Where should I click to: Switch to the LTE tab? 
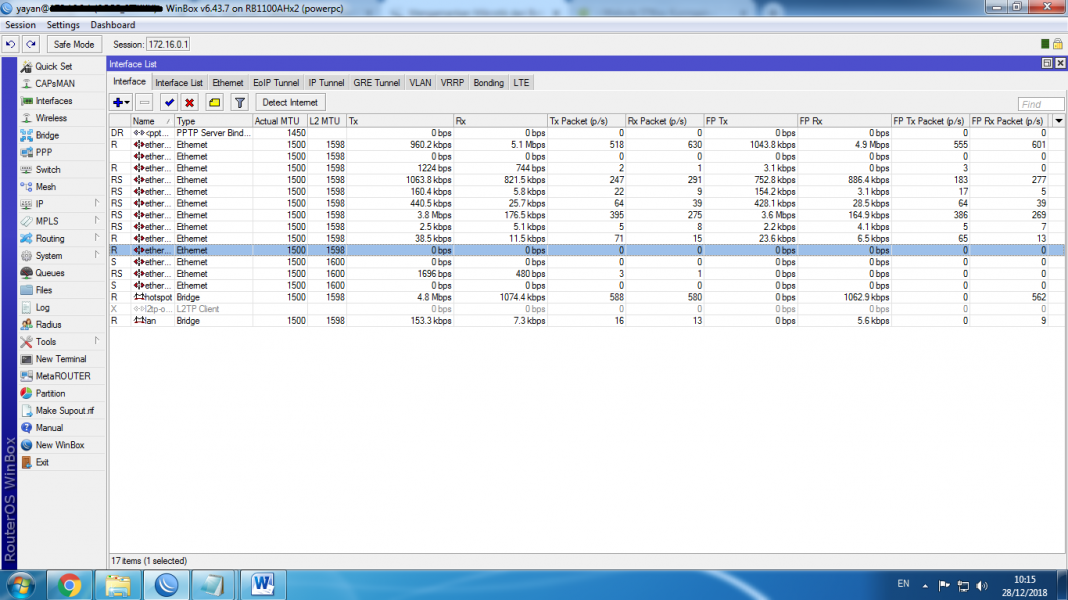(521, 82)
